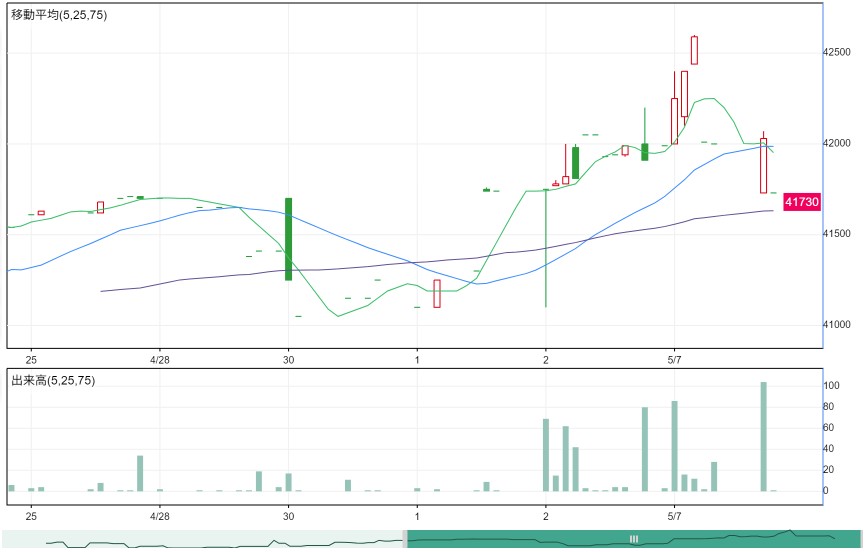868x552 pixels.
Task: Select the volume bar just before 4/28
Action: pyautogui.click(x=140, y=473)
